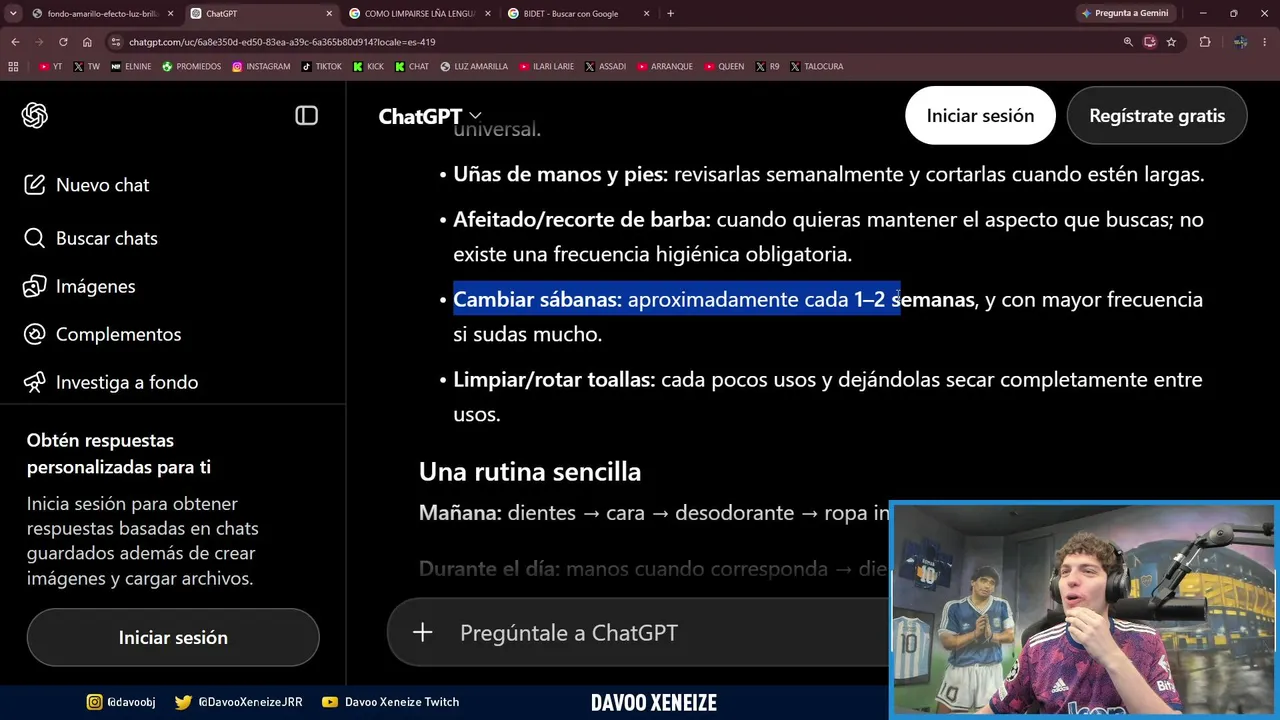Open the TW bookmark
Viewport: 1280px width, 720px height.
pos(87,67)
